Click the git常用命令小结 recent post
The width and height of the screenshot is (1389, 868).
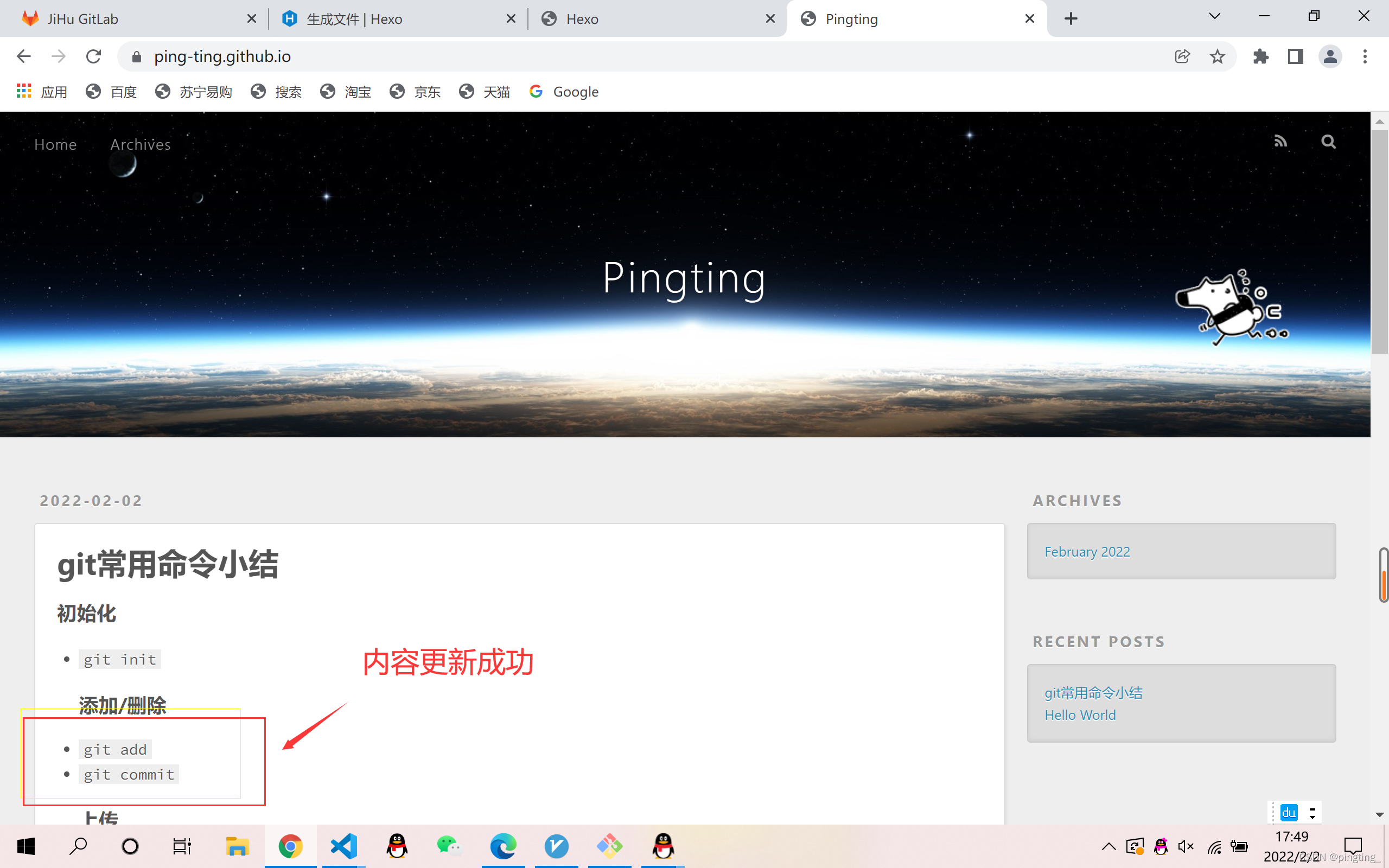[x=1093, y=692]
